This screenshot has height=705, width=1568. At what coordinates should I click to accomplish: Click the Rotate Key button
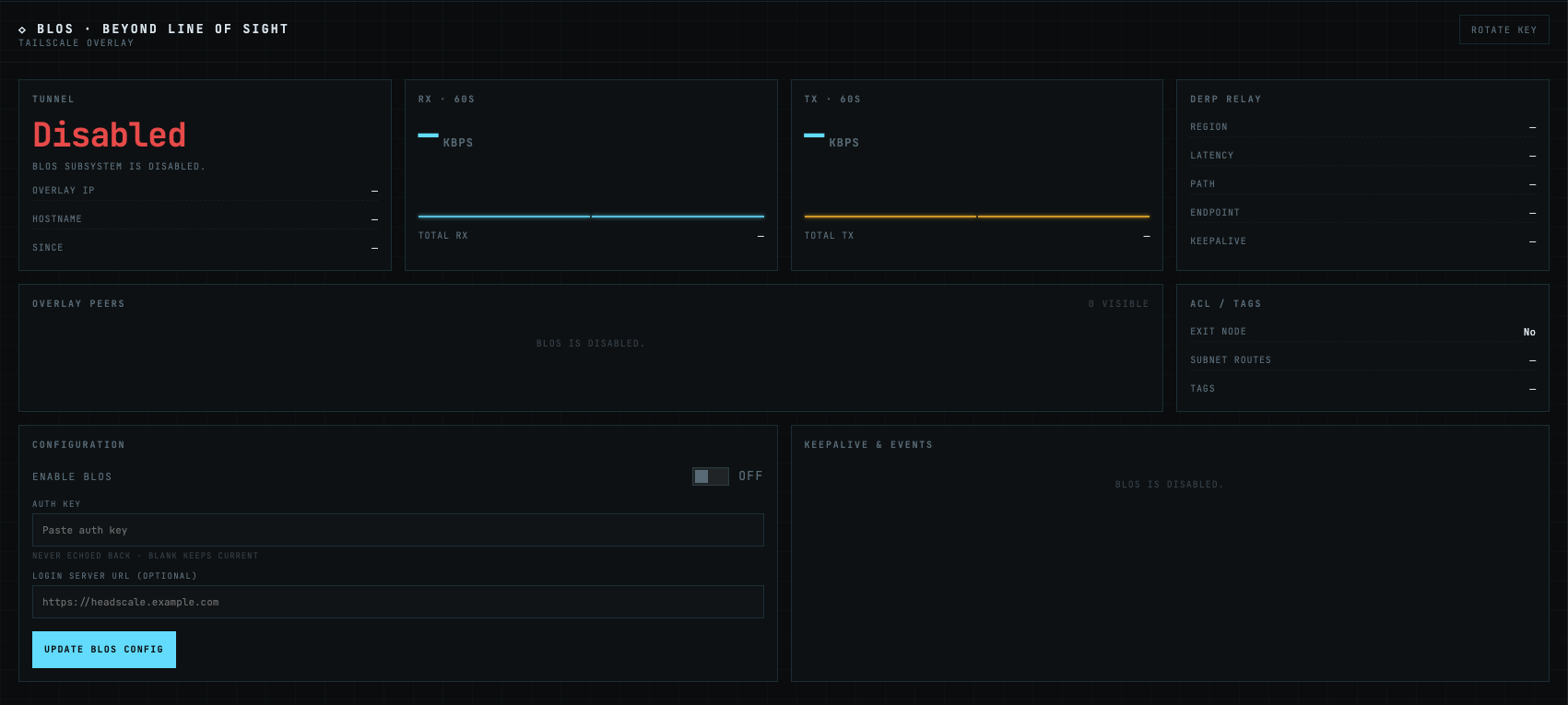[x=1503, y=29]
